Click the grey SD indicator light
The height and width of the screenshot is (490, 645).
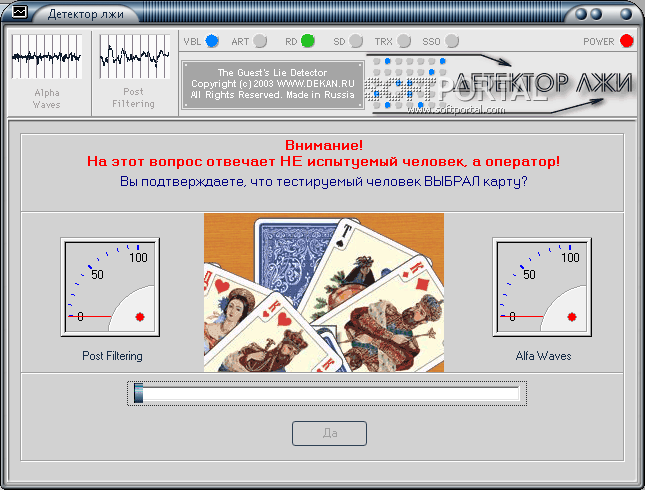tap(356, 41)
